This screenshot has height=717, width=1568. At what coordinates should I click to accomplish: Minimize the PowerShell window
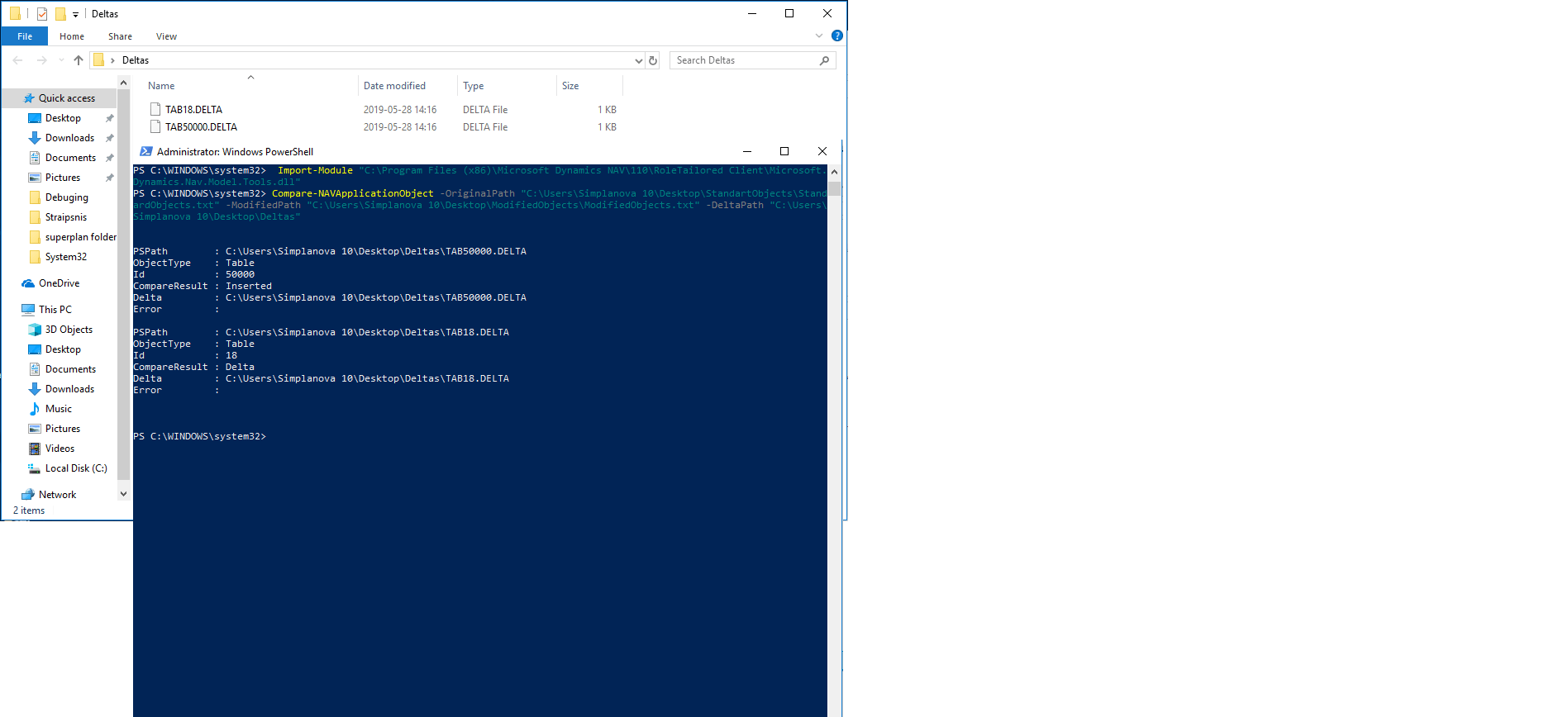pos(747,151)
